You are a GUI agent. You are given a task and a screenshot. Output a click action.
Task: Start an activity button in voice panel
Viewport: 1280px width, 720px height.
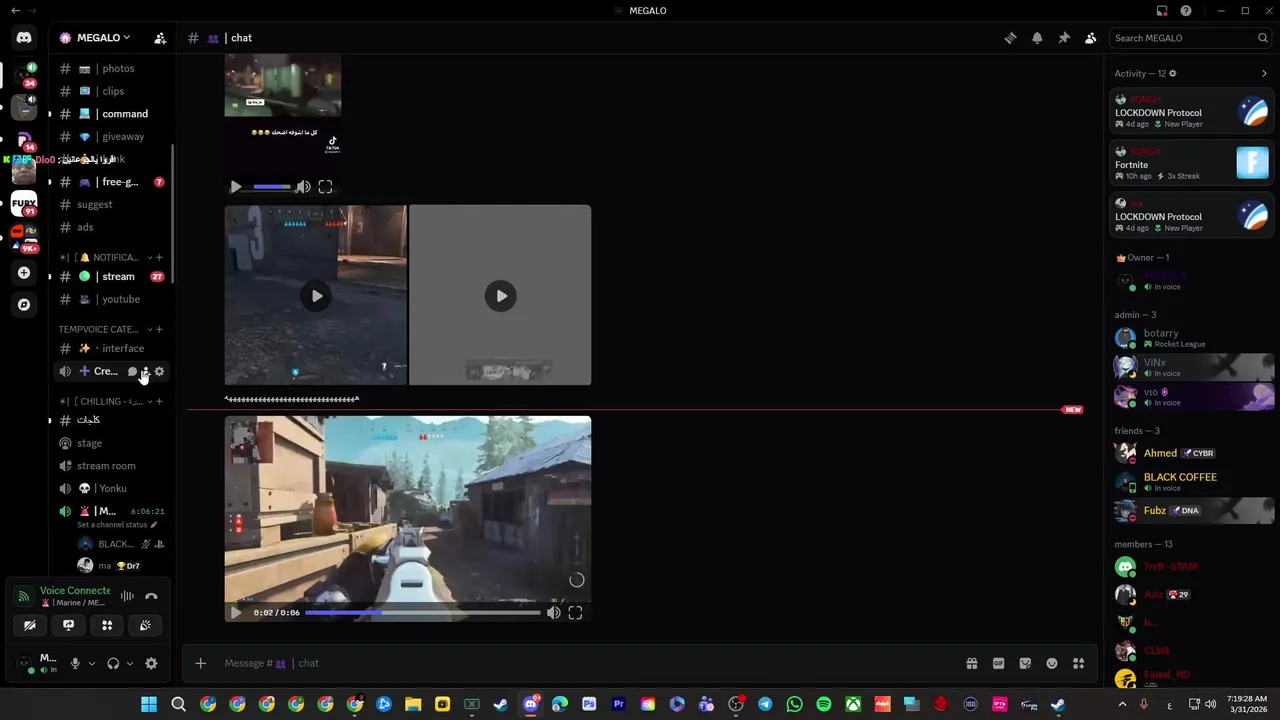click(107, 625)
